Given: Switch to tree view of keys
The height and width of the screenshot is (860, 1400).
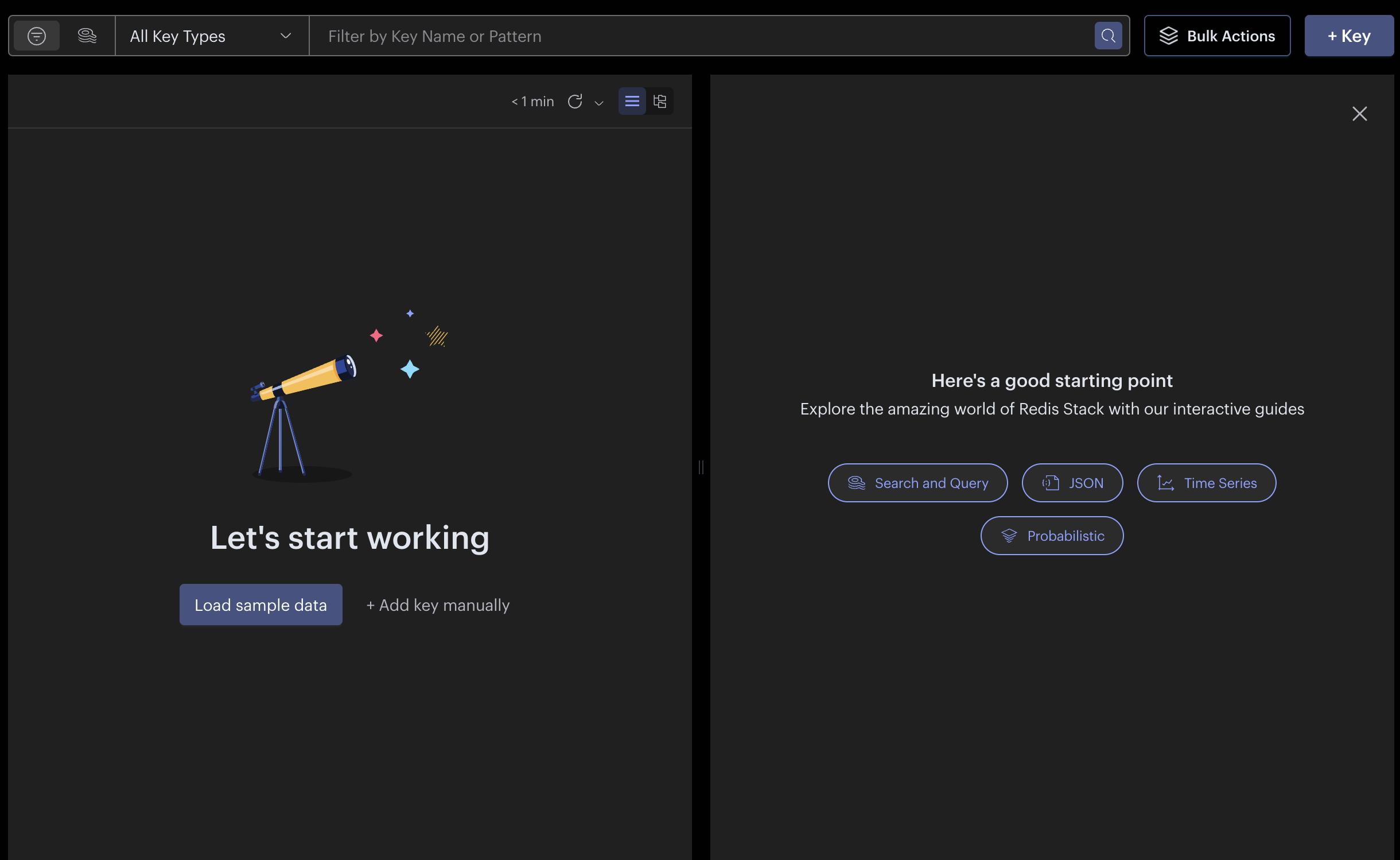Looking at the screenshot, I should (660, 102).
